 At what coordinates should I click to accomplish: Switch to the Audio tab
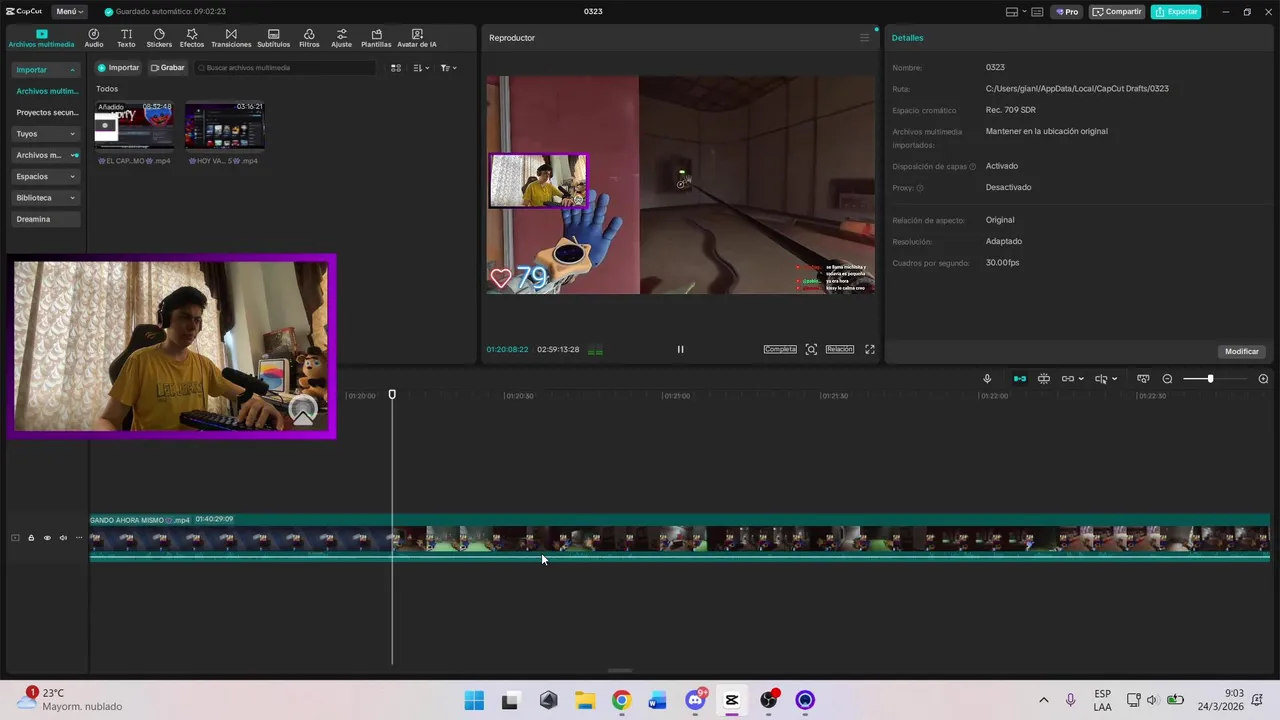[94, 38]
